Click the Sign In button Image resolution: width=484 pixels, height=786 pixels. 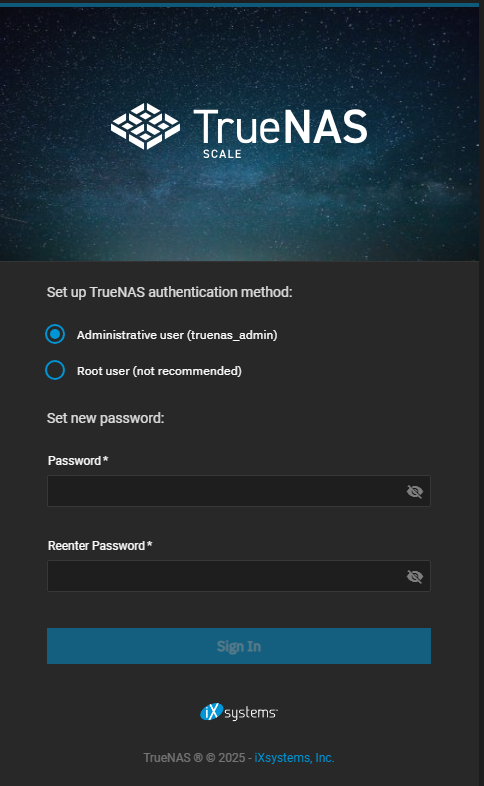pyautogui.click(x=239, y=646)
